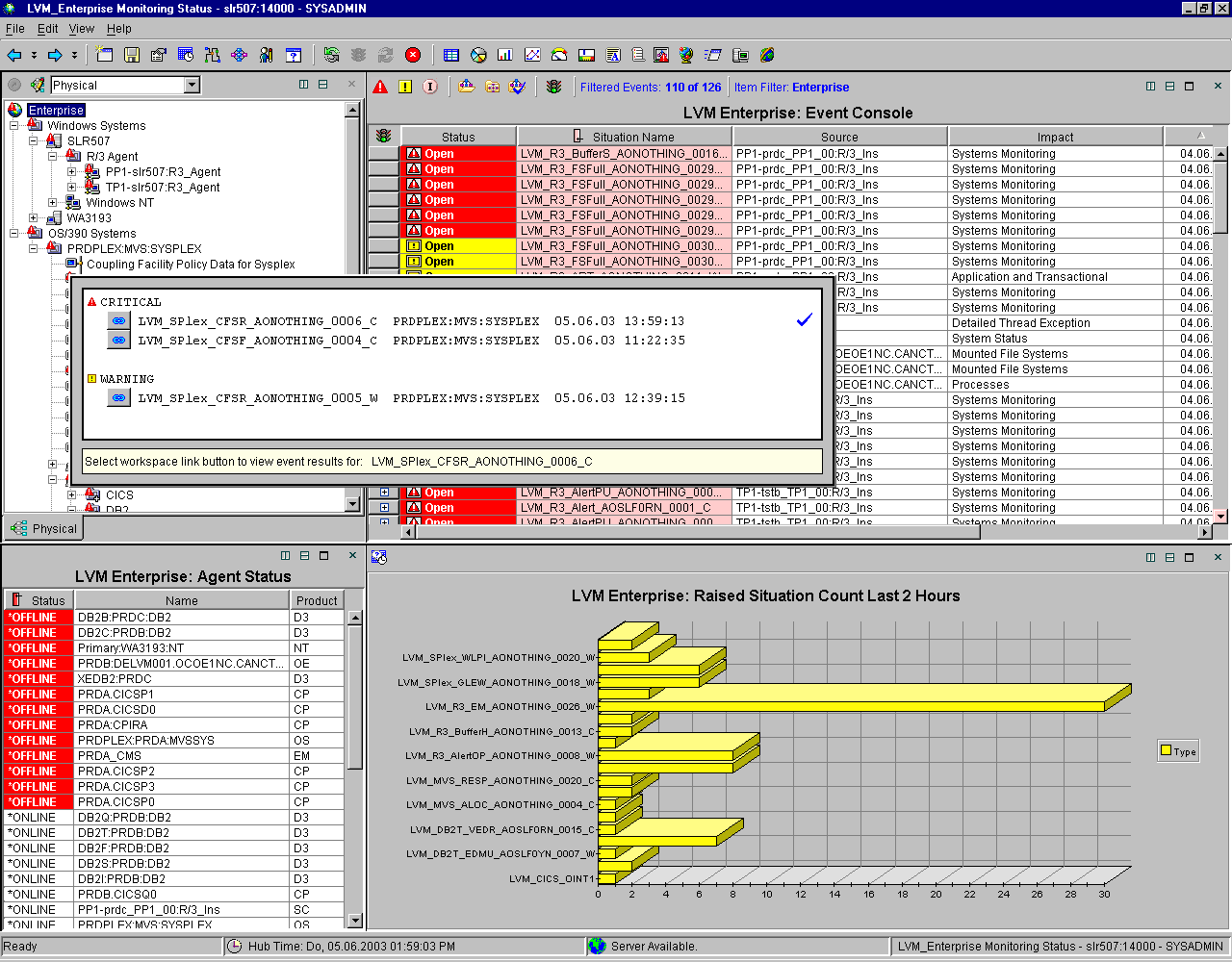Open the History Configuration calendar icon
1232x962 pixels.
tap(186, 55)
